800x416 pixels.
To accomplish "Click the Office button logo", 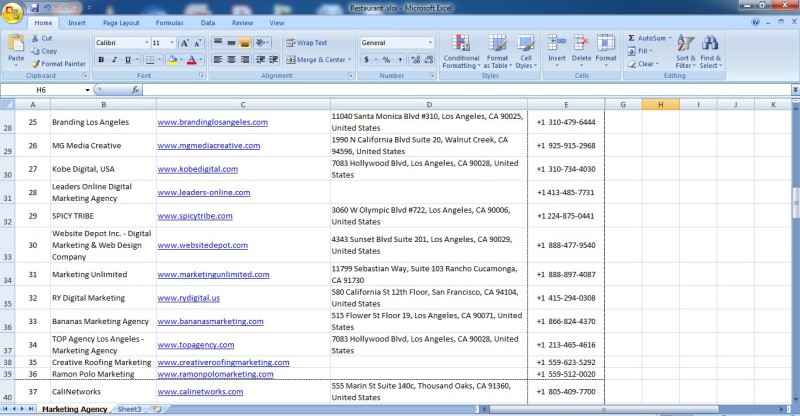I will click(12, 12).
